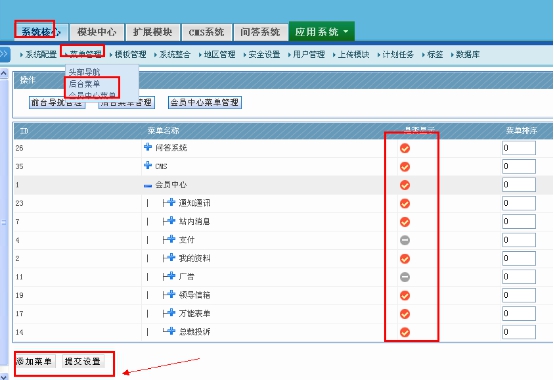The height and width of the screenshot is (380, 554).
Task: Click the sort order field for 问答系统
Action: coord(518,148)
